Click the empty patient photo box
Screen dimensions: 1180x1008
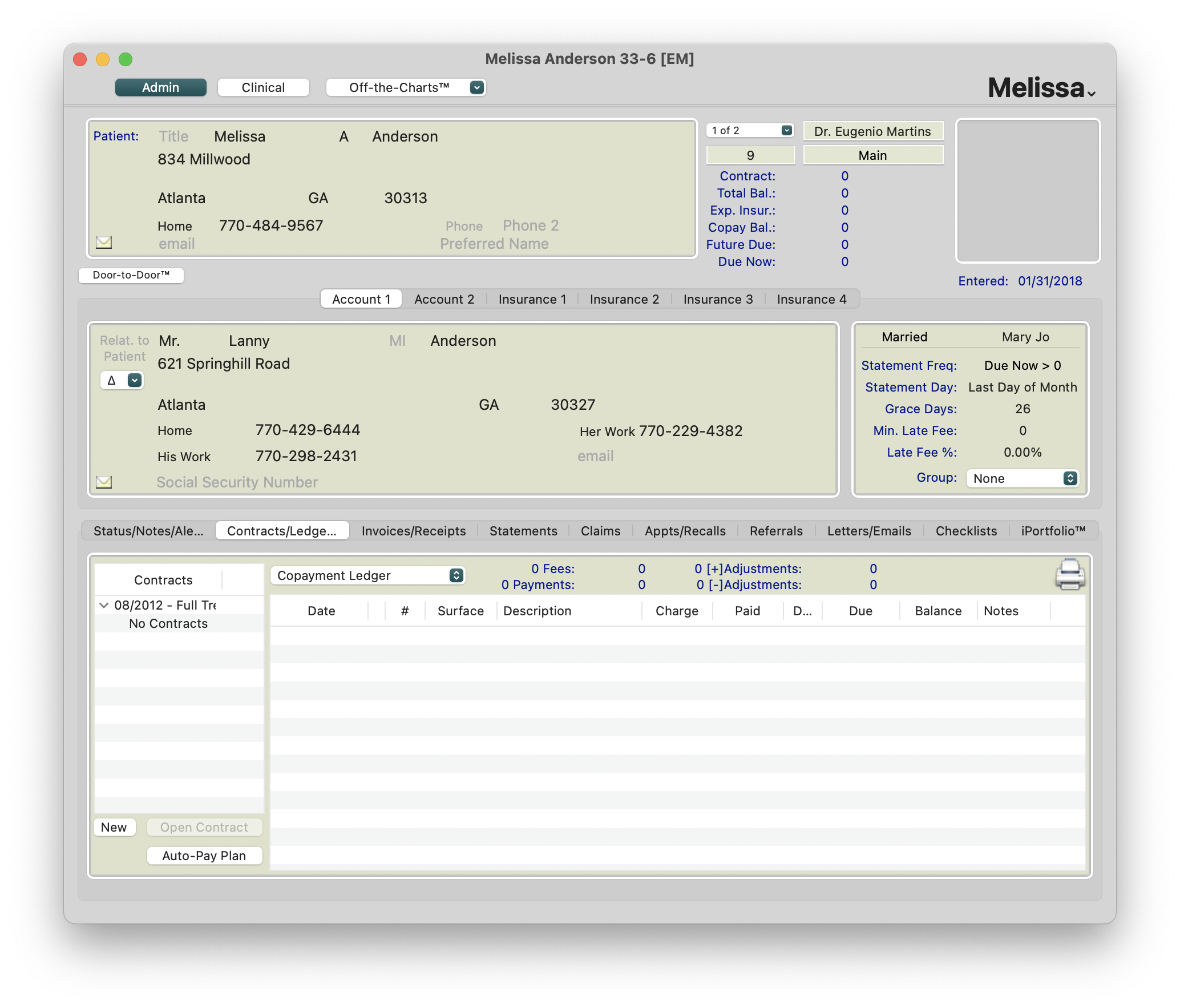click(x=1028, y=191)
